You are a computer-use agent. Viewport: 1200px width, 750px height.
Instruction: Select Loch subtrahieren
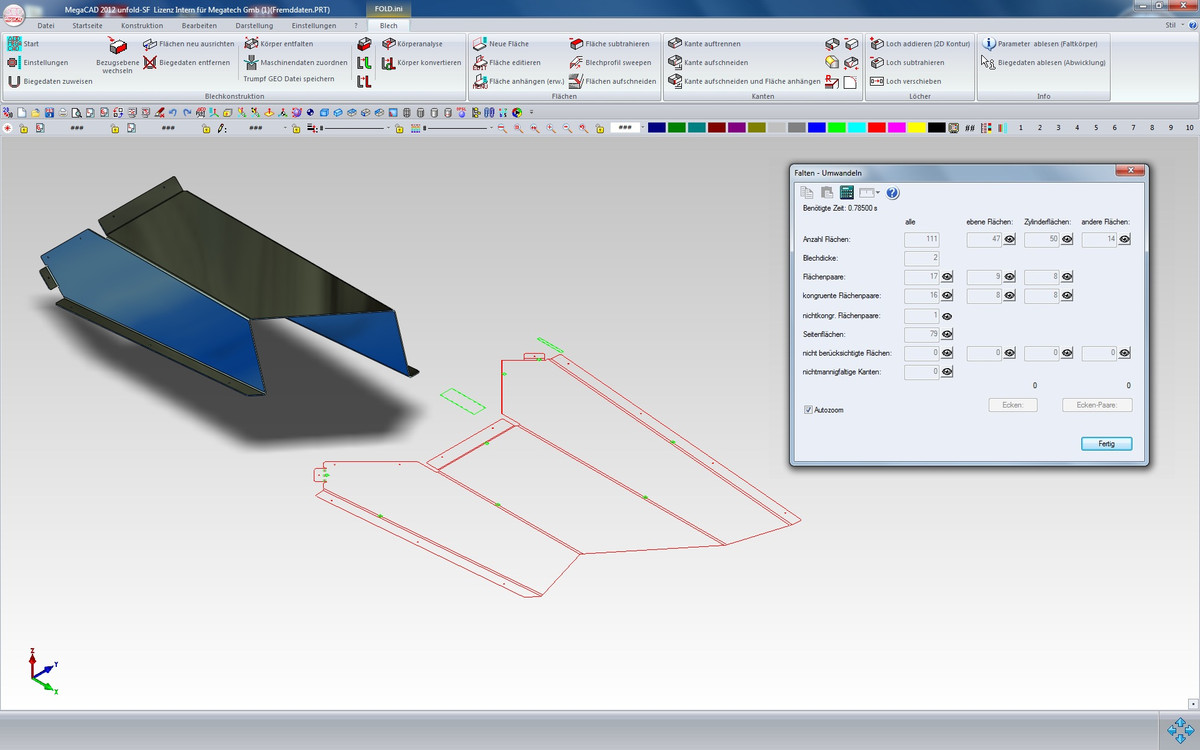pyautogui.click(x=907, y=62)
